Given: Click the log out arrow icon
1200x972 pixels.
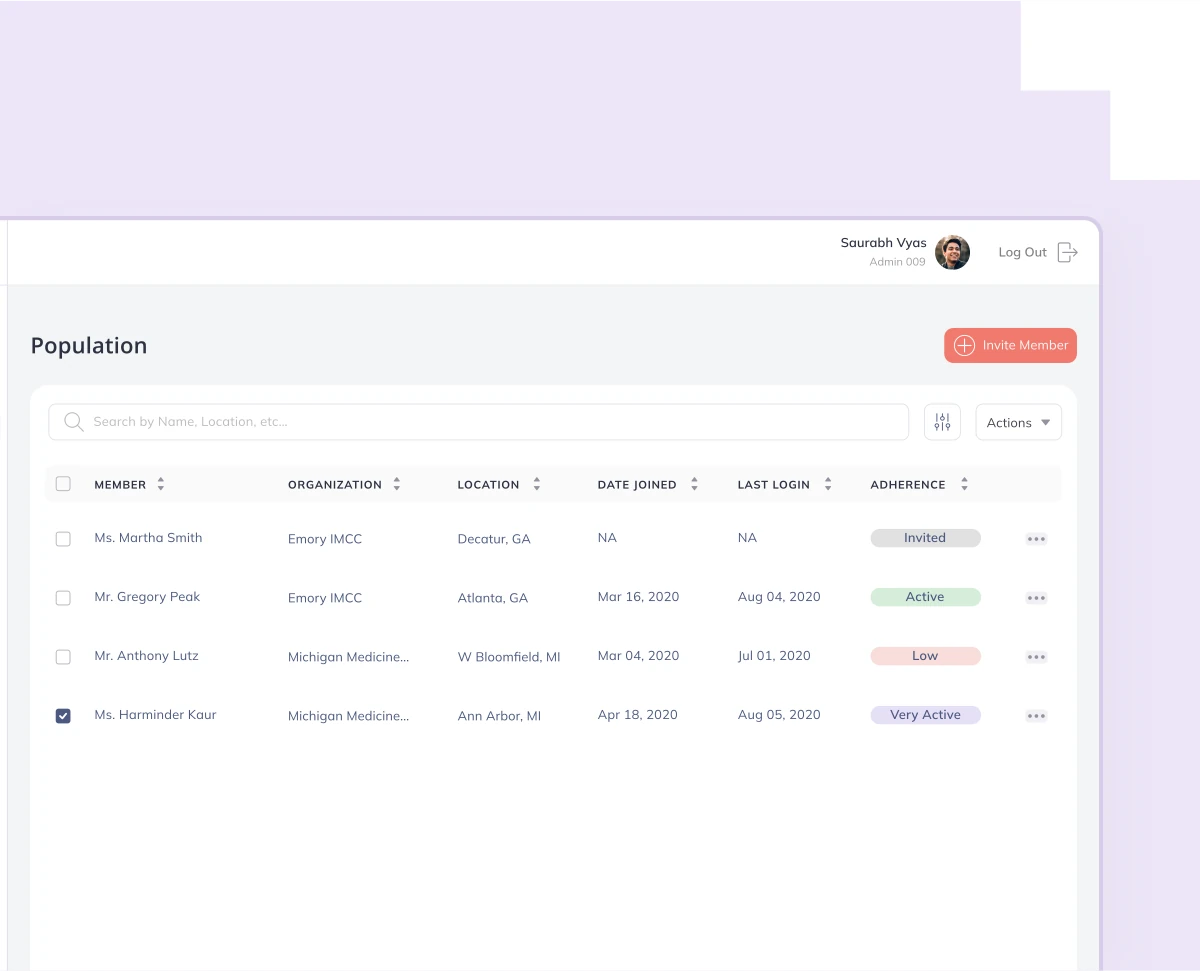Looking at the screenshot, I should pyautogui.click(x=1068, y=253).
